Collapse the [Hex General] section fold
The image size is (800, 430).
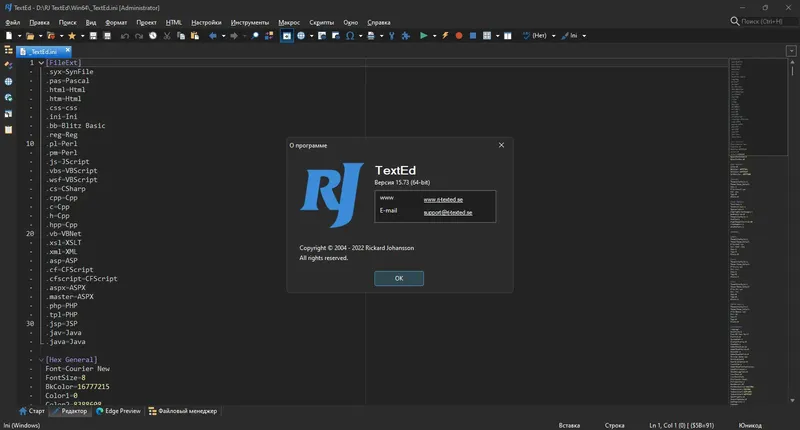[41, 360]
